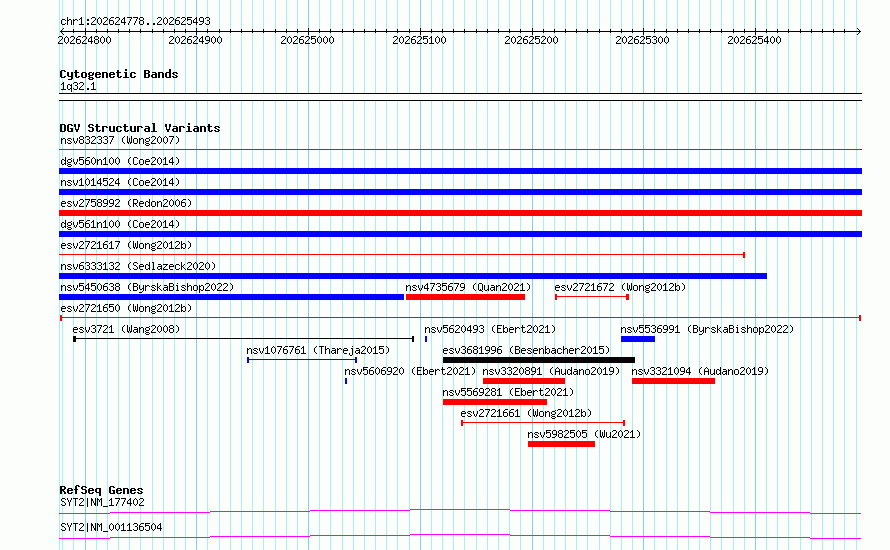This screenshot has width=890, height=550.
Task: Select the esv2721661 (Wong2012b) feature line
Action: click(x=543, y=423)
